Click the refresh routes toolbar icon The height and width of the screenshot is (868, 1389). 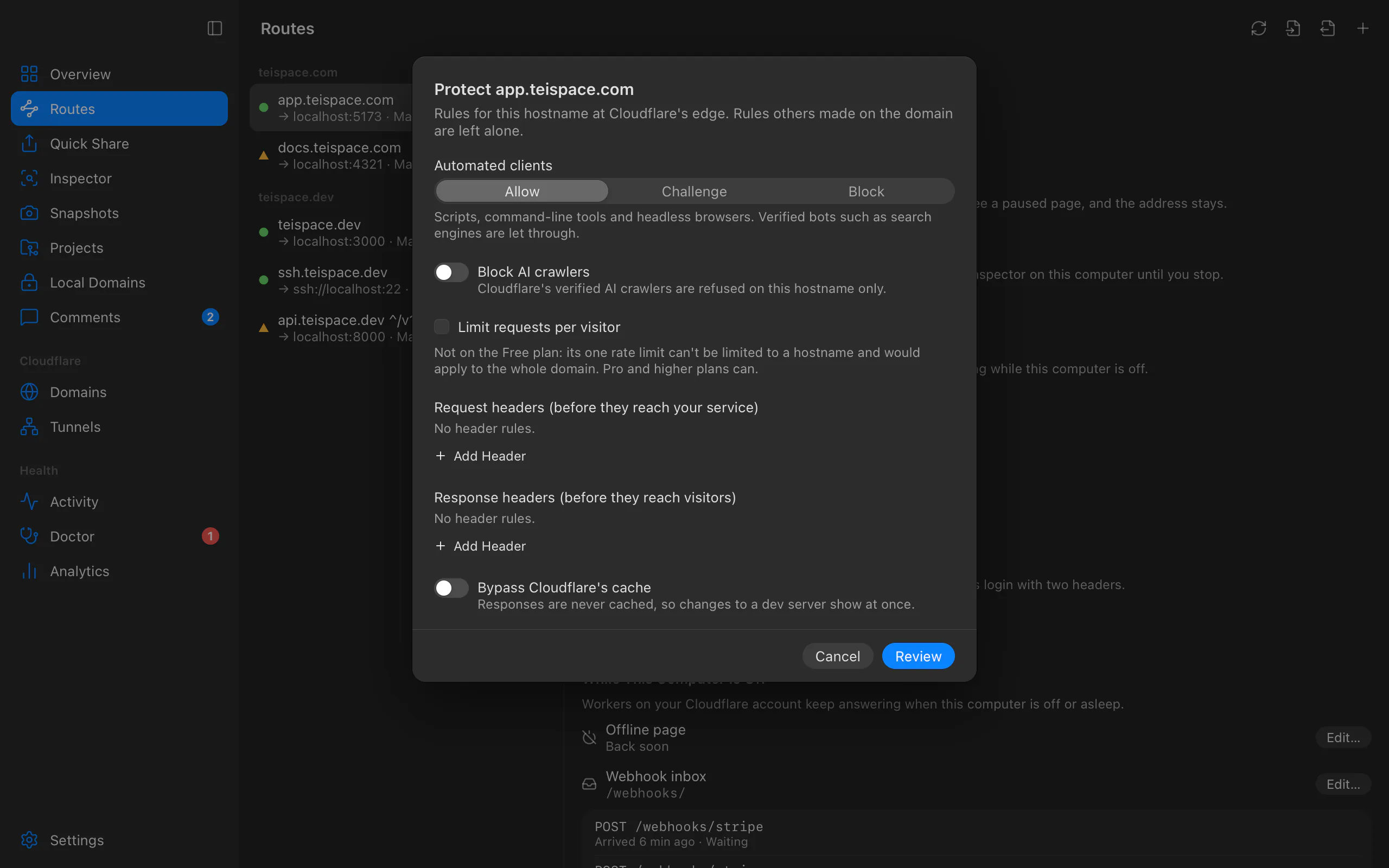pyautogui.click(x=1259, y=28)
